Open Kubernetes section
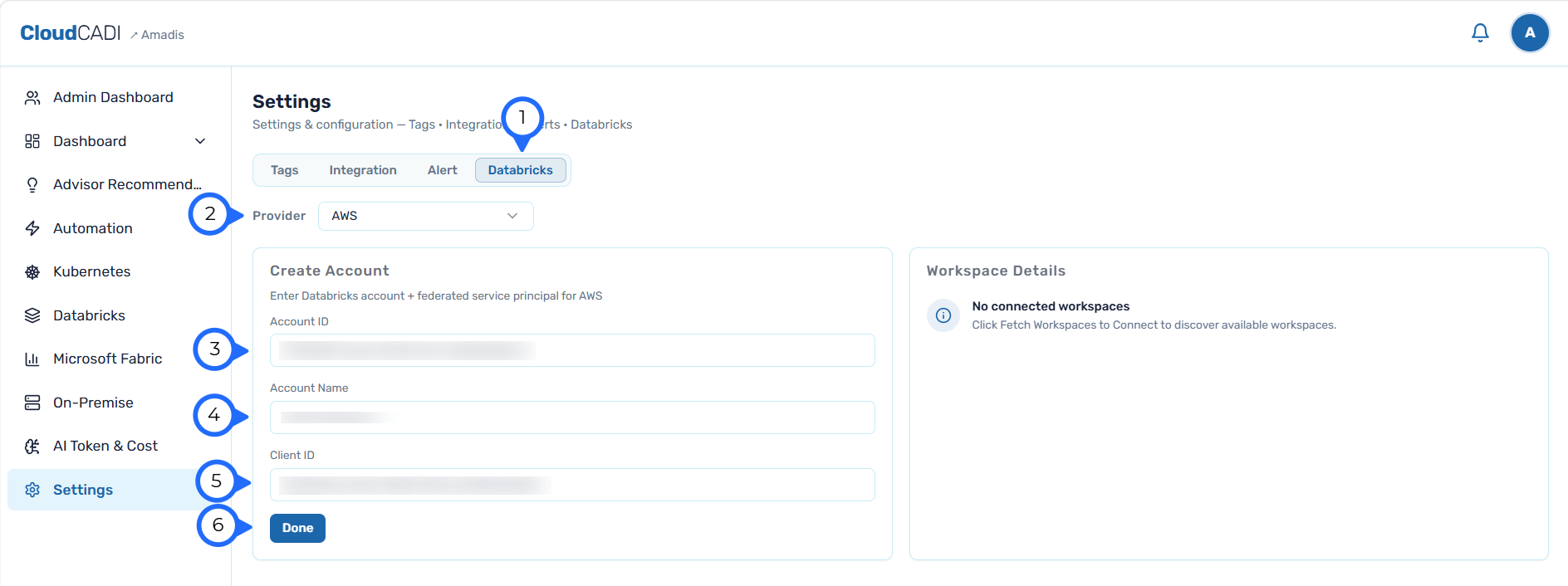Screen dimensions: 1568x586 [x=92, y=272]
